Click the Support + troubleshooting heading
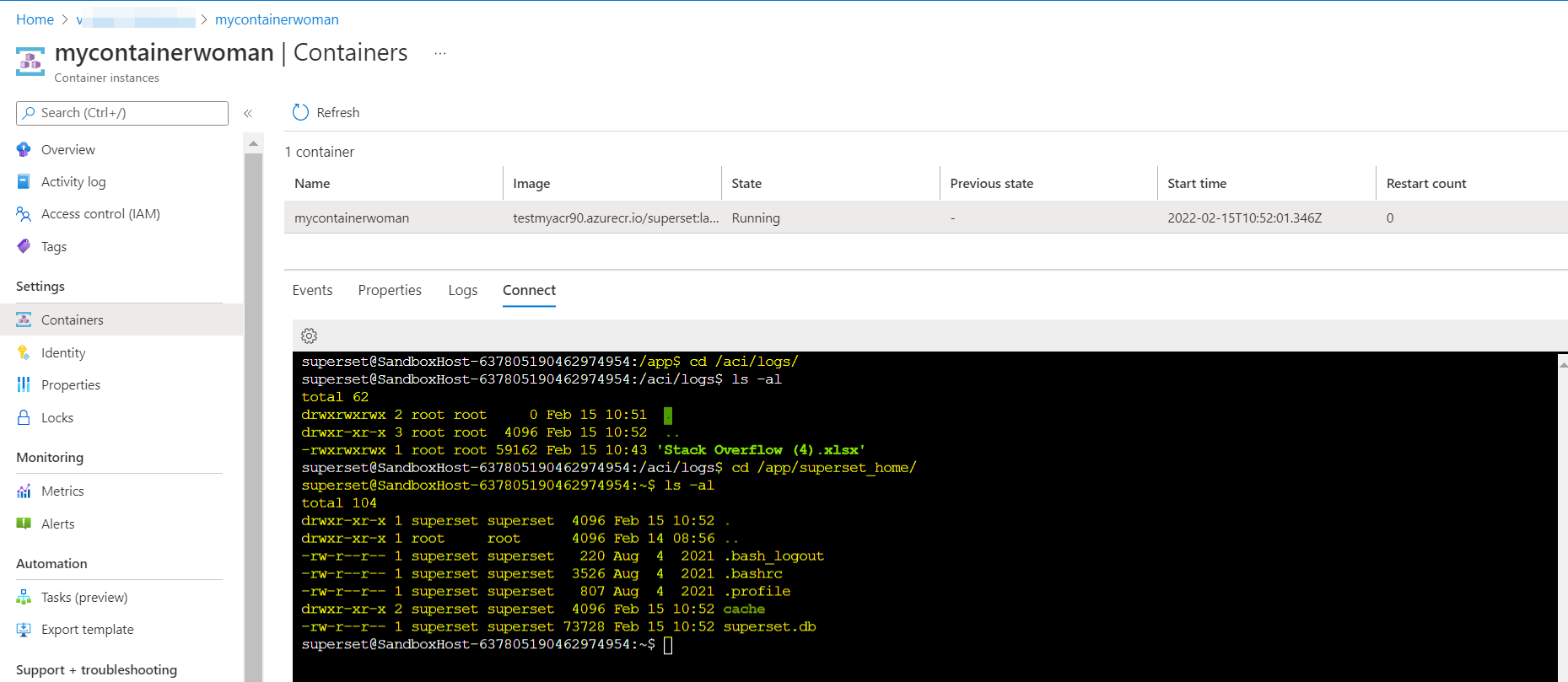The width and height of the screenshot is (1568, 682). [96, 670]
